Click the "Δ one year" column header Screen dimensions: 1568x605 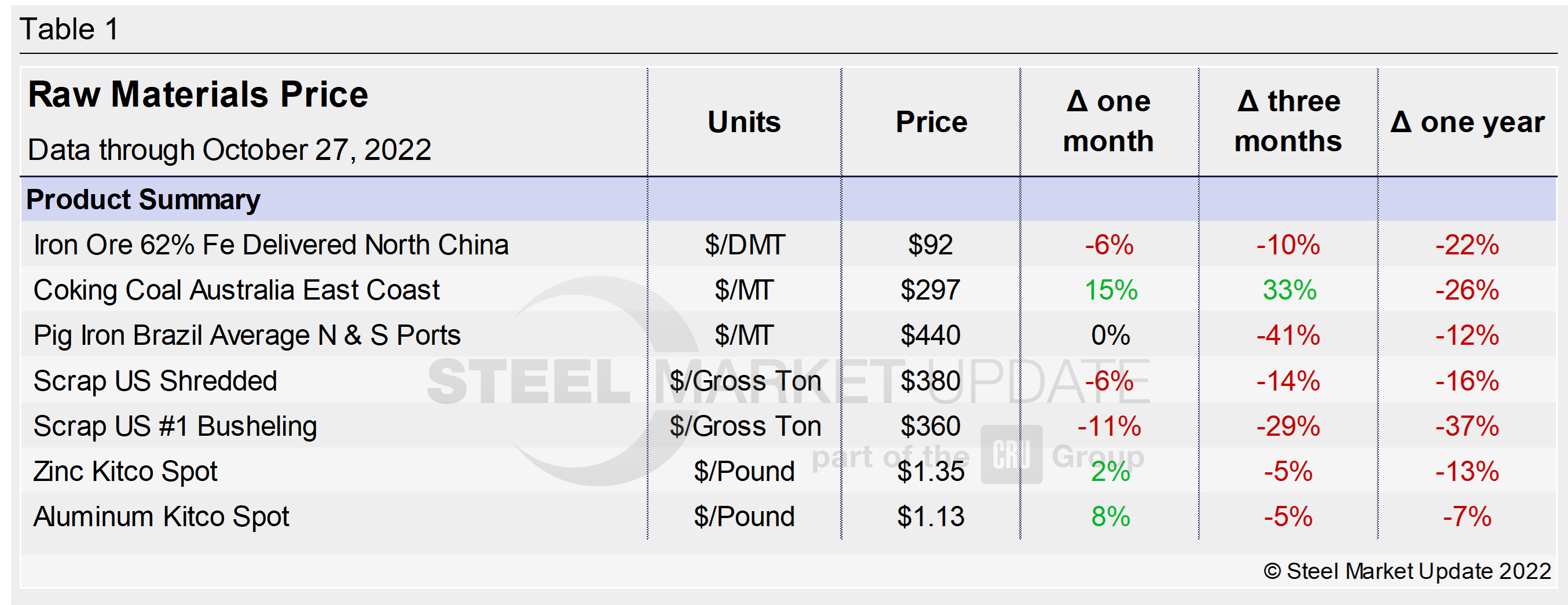click(x=1467, y=122)
